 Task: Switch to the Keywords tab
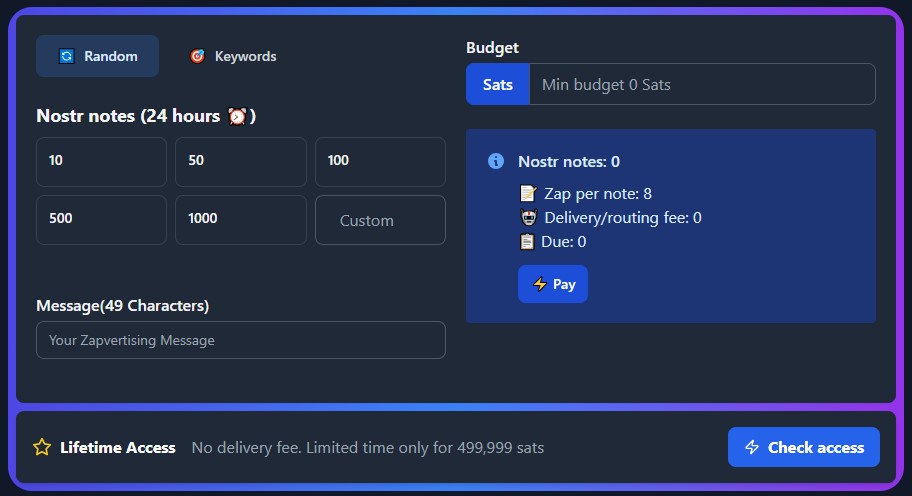click(233, 57)
